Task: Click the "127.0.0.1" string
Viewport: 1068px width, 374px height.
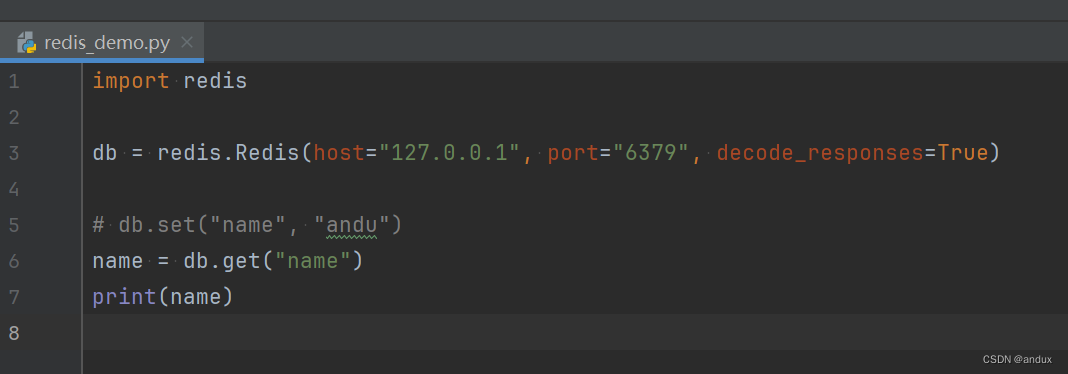Action: 450,153
